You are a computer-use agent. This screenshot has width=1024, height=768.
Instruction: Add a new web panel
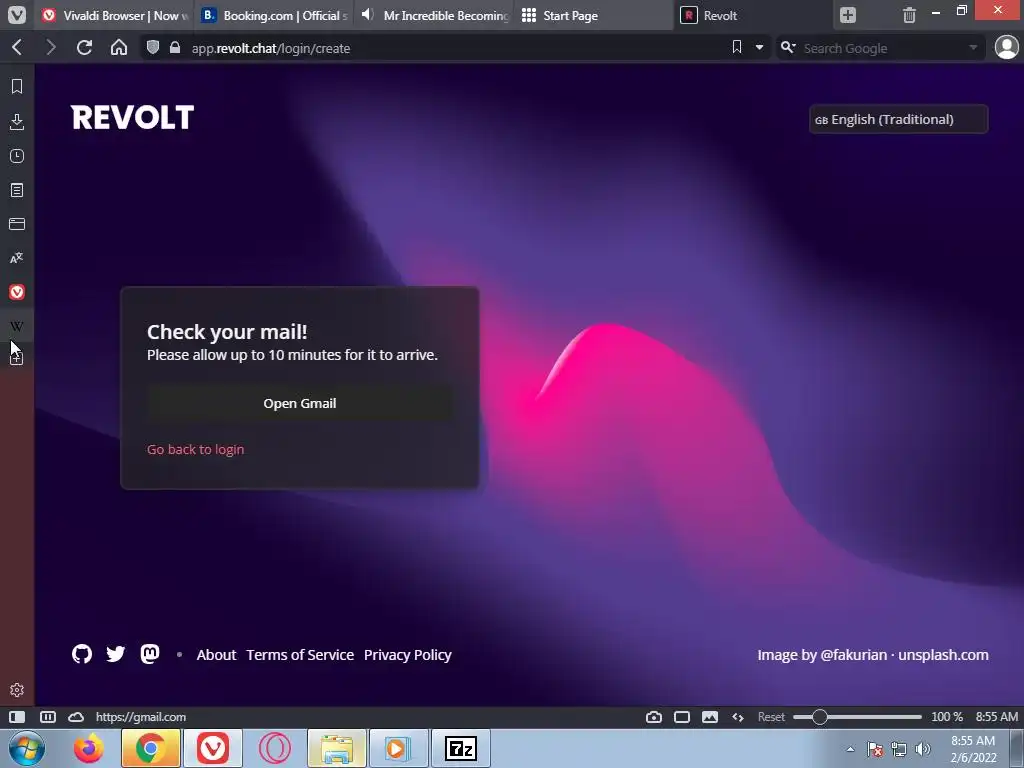coord(17,359)
